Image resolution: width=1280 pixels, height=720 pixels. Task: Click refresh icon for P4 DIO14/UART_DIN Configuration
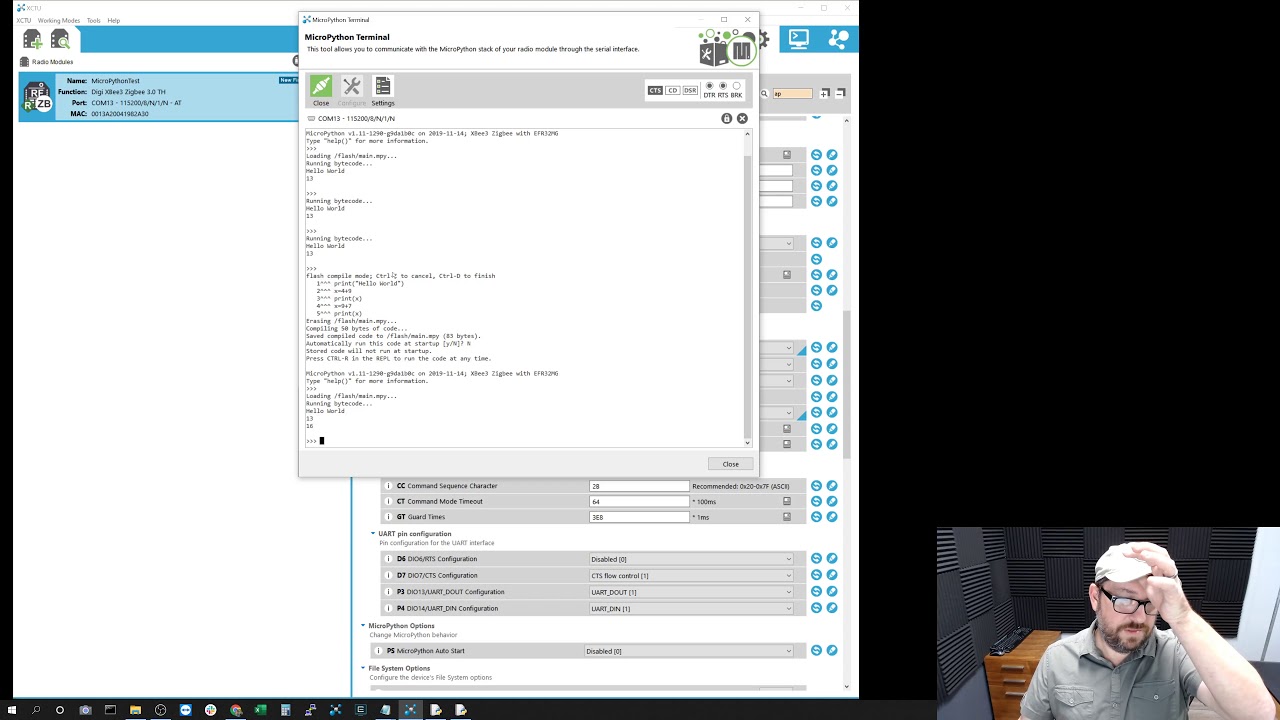pos(816,608)
